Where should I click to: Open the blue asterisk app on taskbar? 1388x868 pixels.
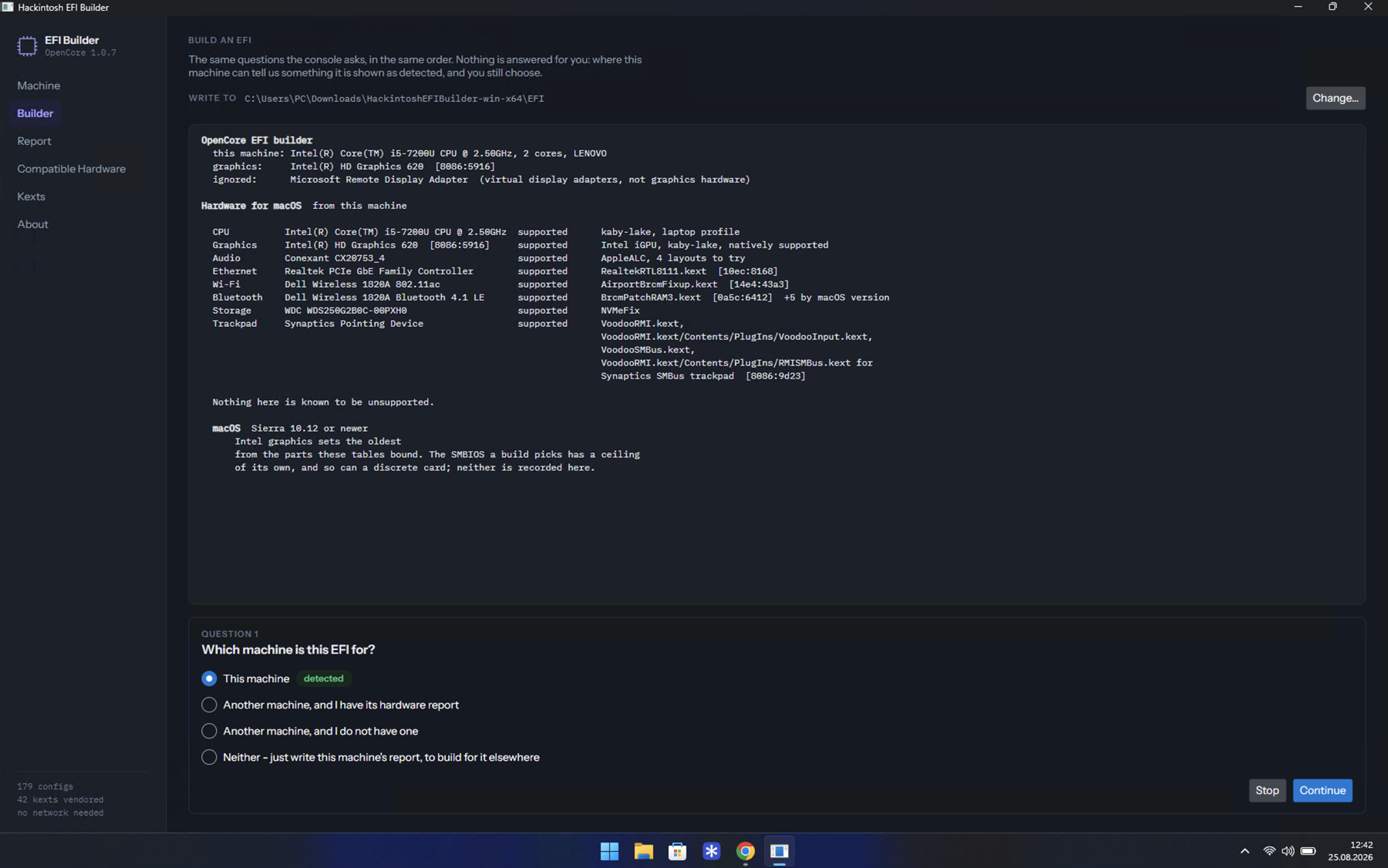tap(711, 851)
